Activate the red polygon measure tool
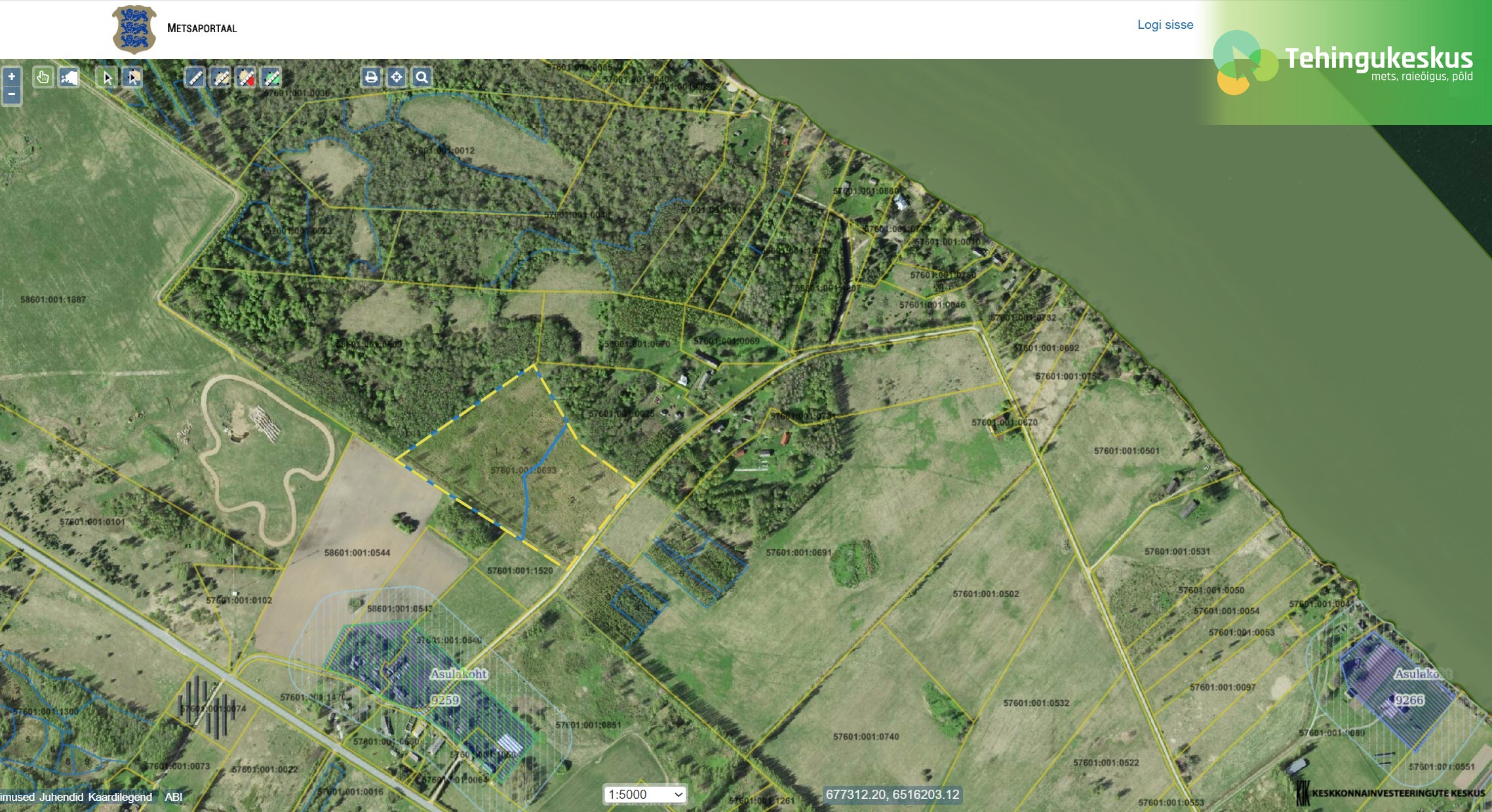Image resolution: width=1492 pixels, height=812 pixels. [x=246, y=78]
